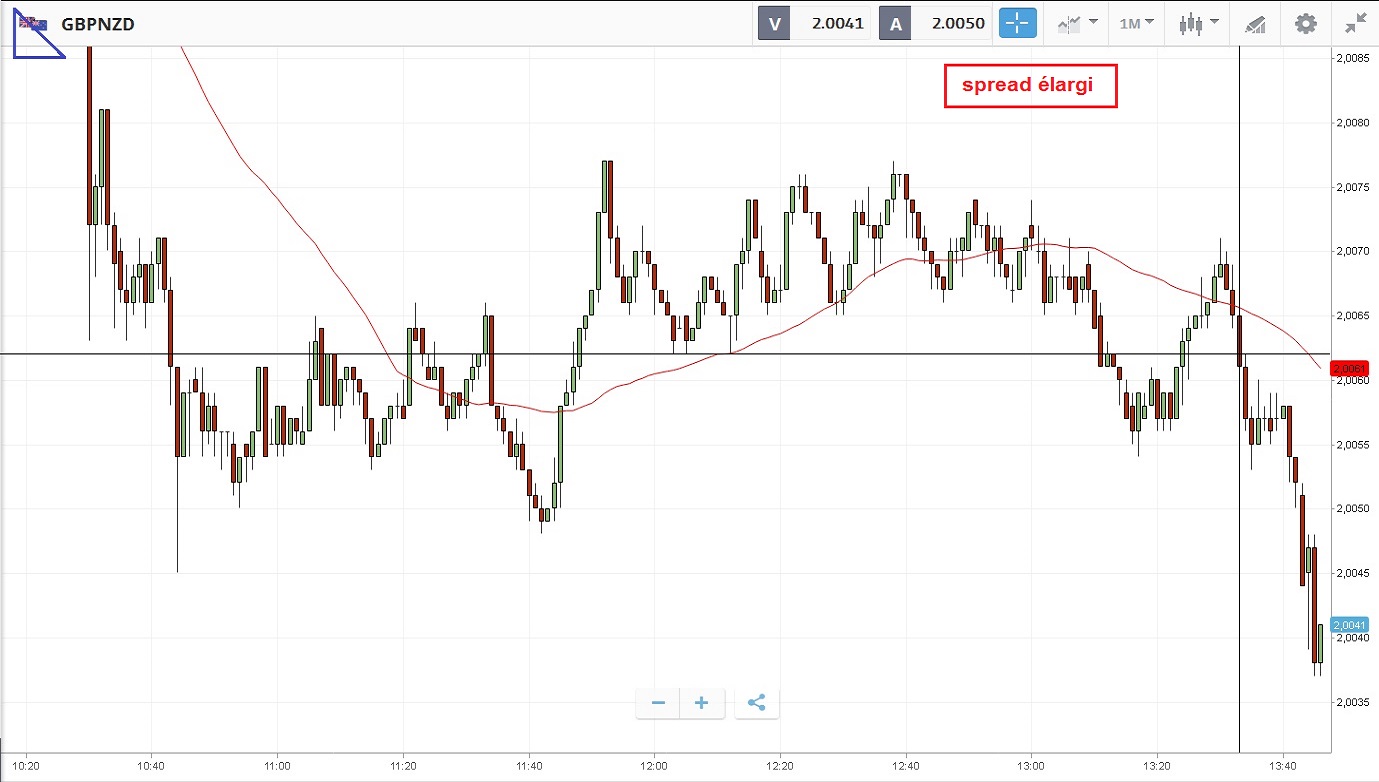Click the 2,0045 price axis label
1379x782 pixels.
click(x=1353, y=574)
